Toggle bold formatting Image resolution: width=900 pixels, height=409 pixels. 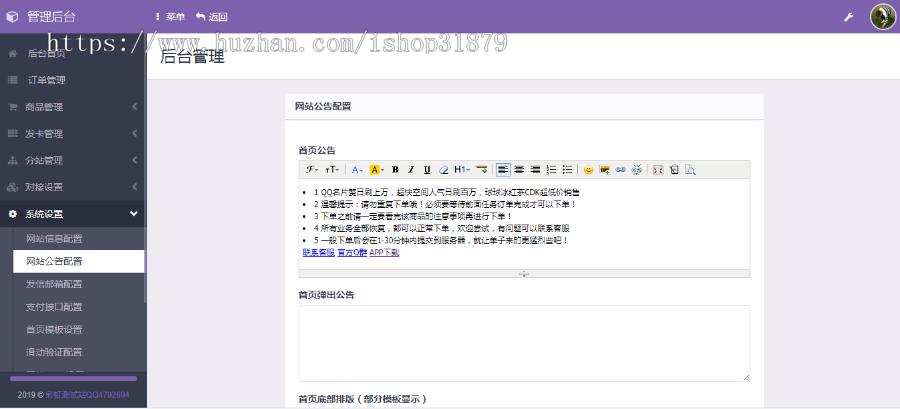tap(395, 170)
